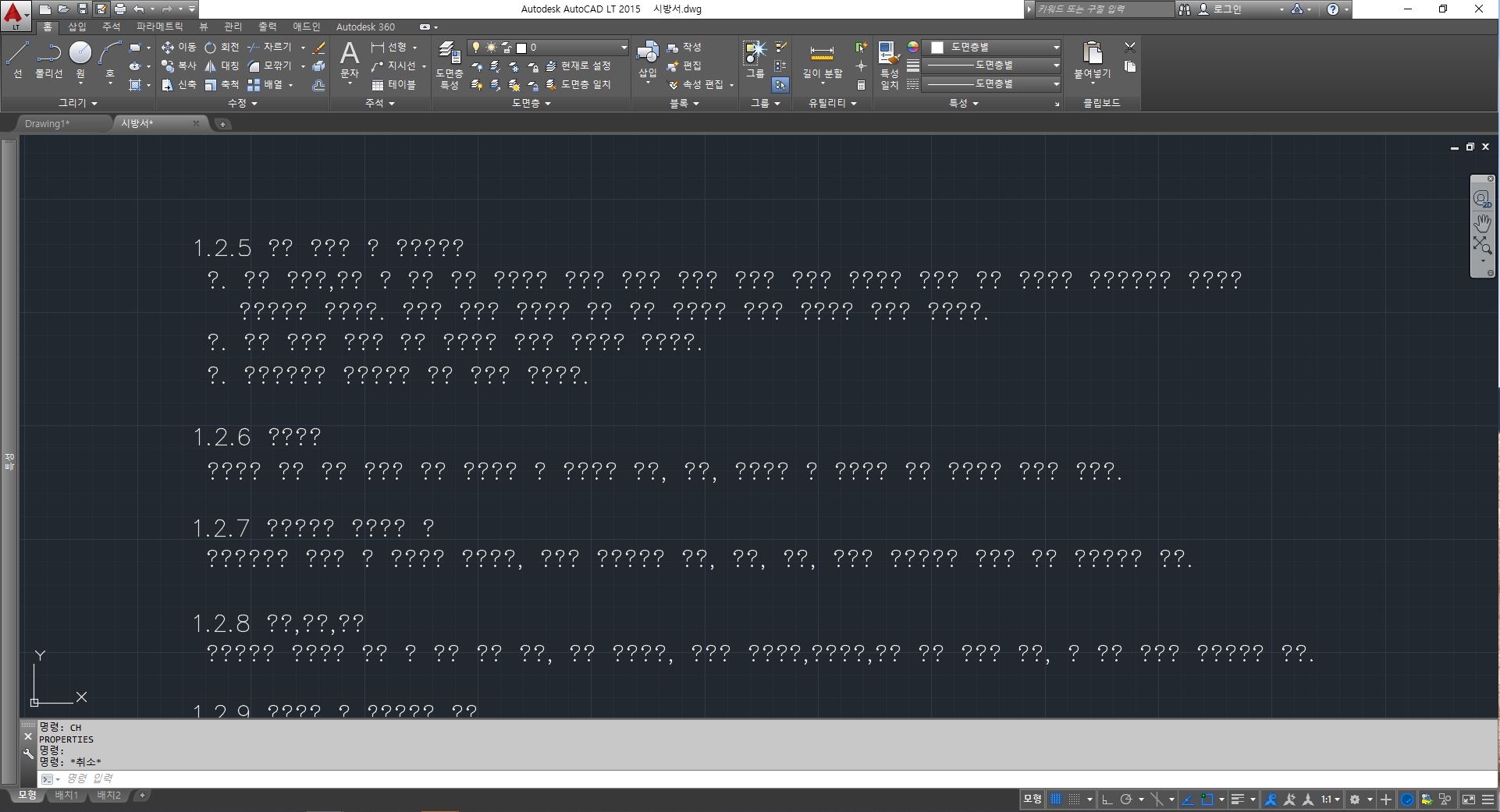Click the 자르기 (Trim) tool
This screenshot has width=1500, height=812.
[x=269, y=48]
